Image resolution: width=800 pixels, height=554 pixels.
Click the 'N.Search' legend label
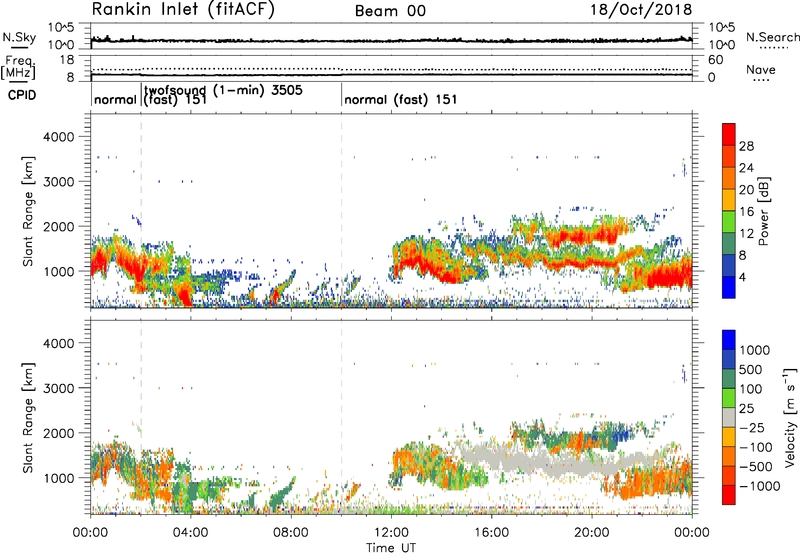click(x=772, y=37)
